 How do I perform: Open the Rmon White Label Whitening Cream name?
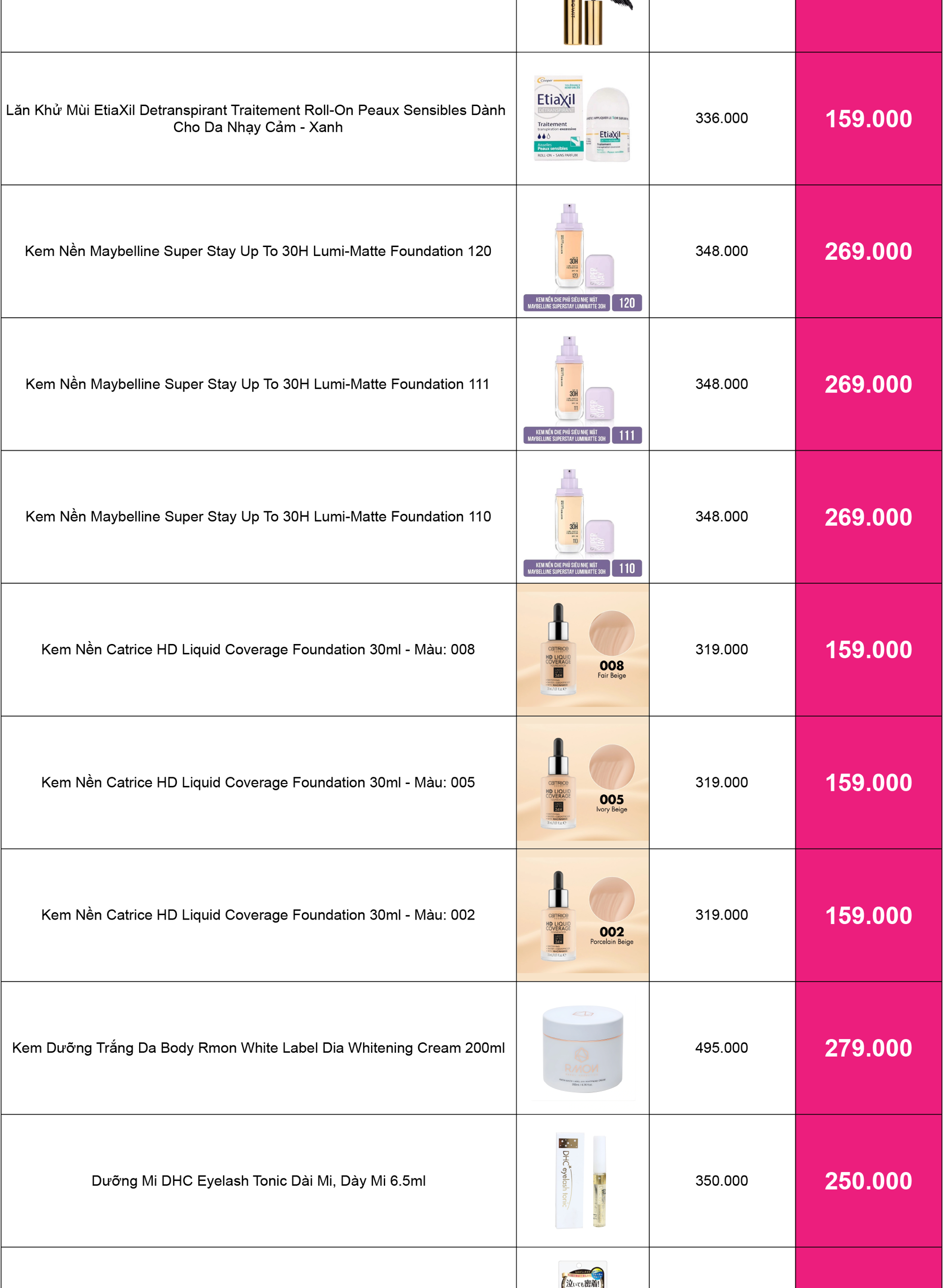pos(258,1048)
